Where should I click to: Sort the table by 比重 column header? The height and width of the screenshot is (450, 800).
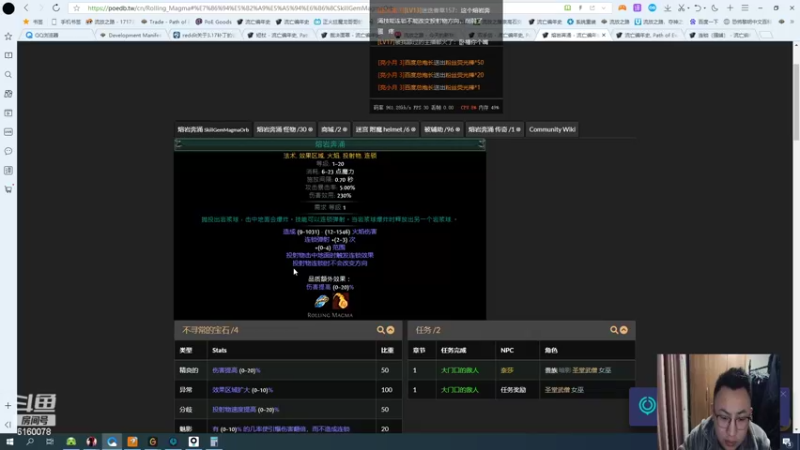(387, 351)
